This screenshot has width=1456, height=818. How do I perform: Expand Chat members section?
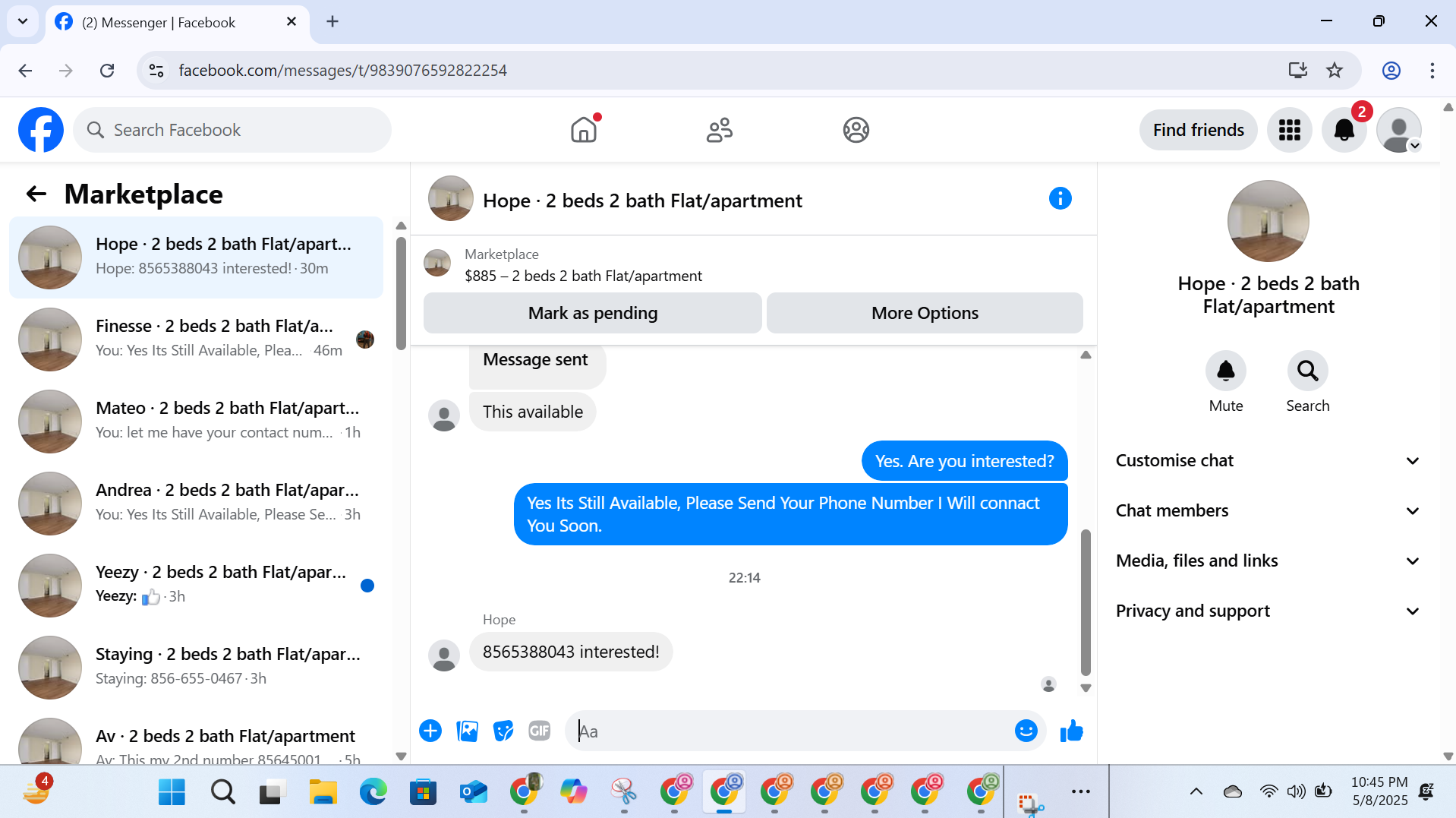1268,511
